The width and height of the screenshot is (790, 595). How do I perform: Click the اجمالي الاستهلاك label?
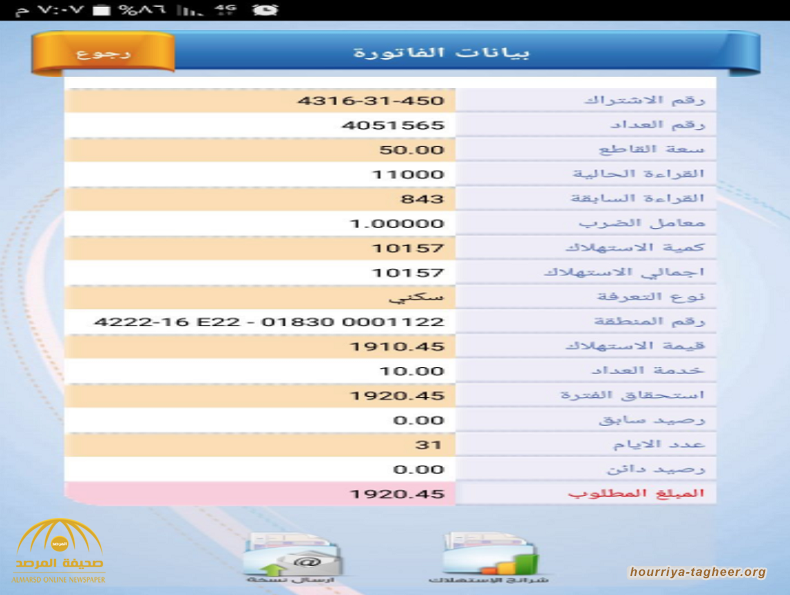tap(624, 273)
